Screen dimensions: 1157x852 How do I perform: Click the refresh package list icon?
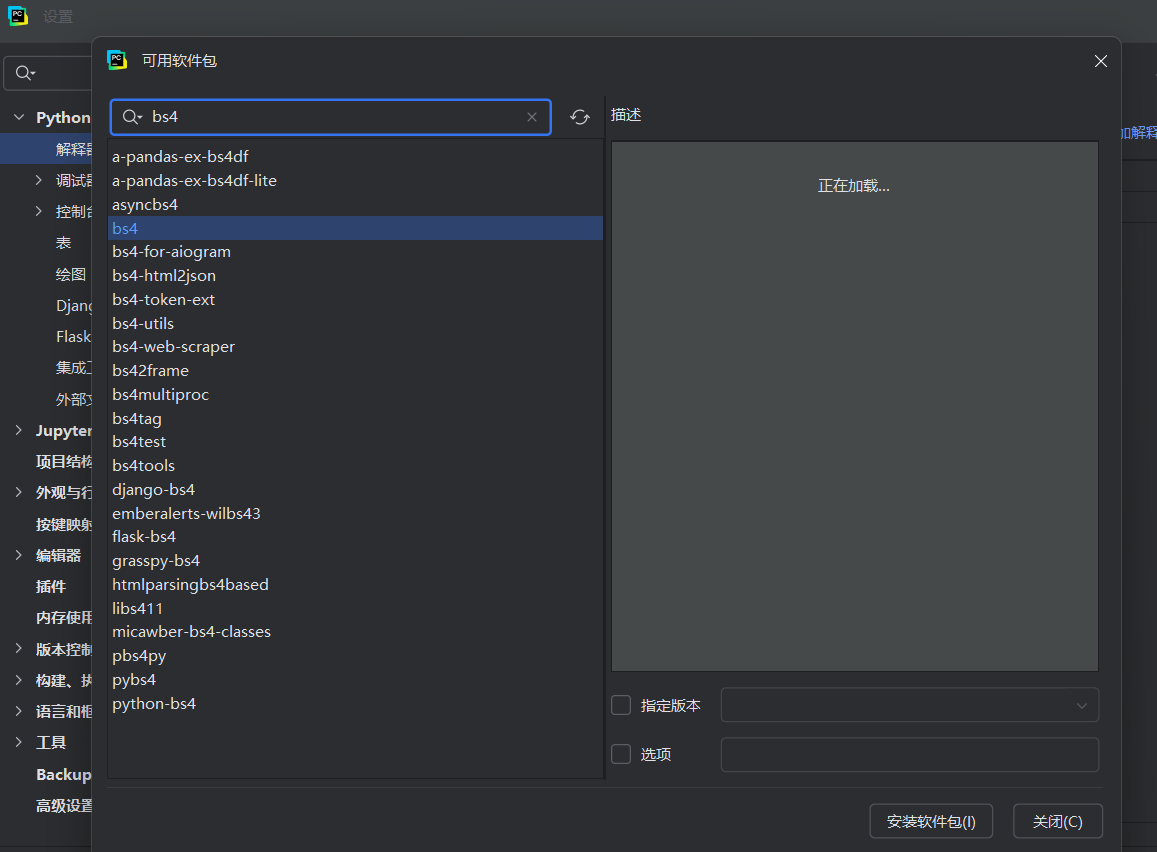point(580,118)
